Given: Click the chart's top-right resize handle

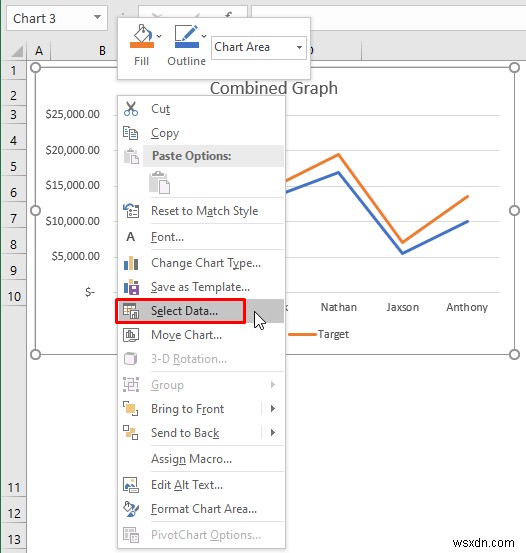Looking at the screenshot, I should click(514, 67).
